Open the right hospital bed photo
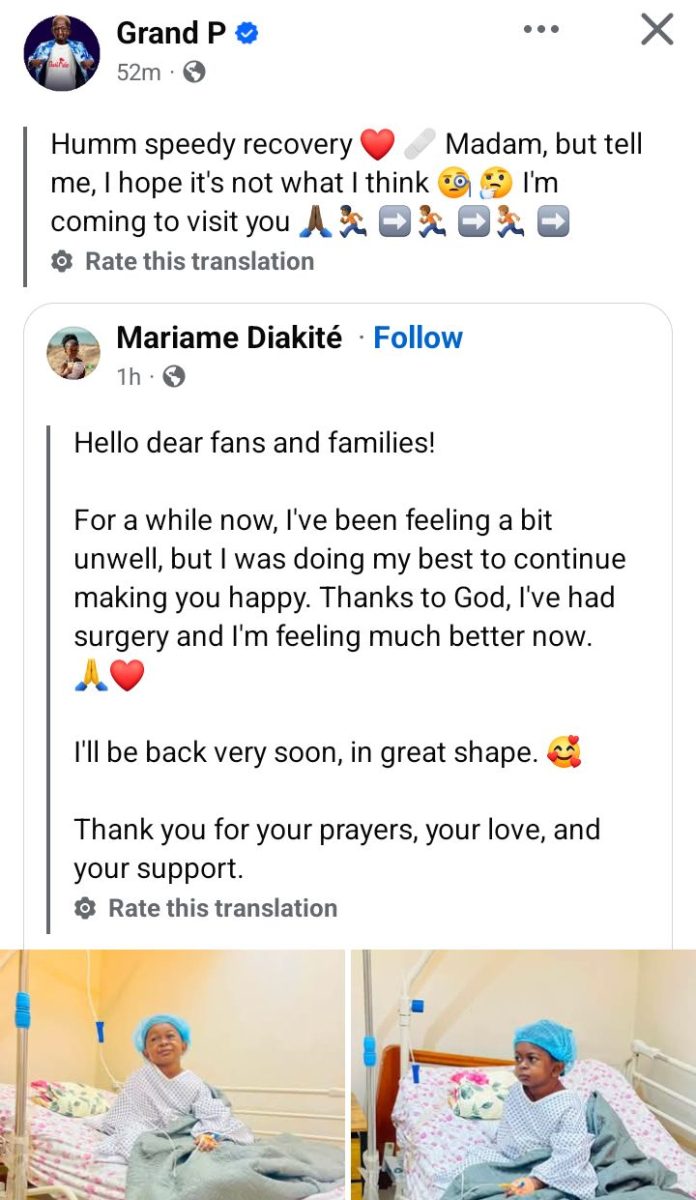The width and height of the screenshot is (696, 1200). 523,1075
